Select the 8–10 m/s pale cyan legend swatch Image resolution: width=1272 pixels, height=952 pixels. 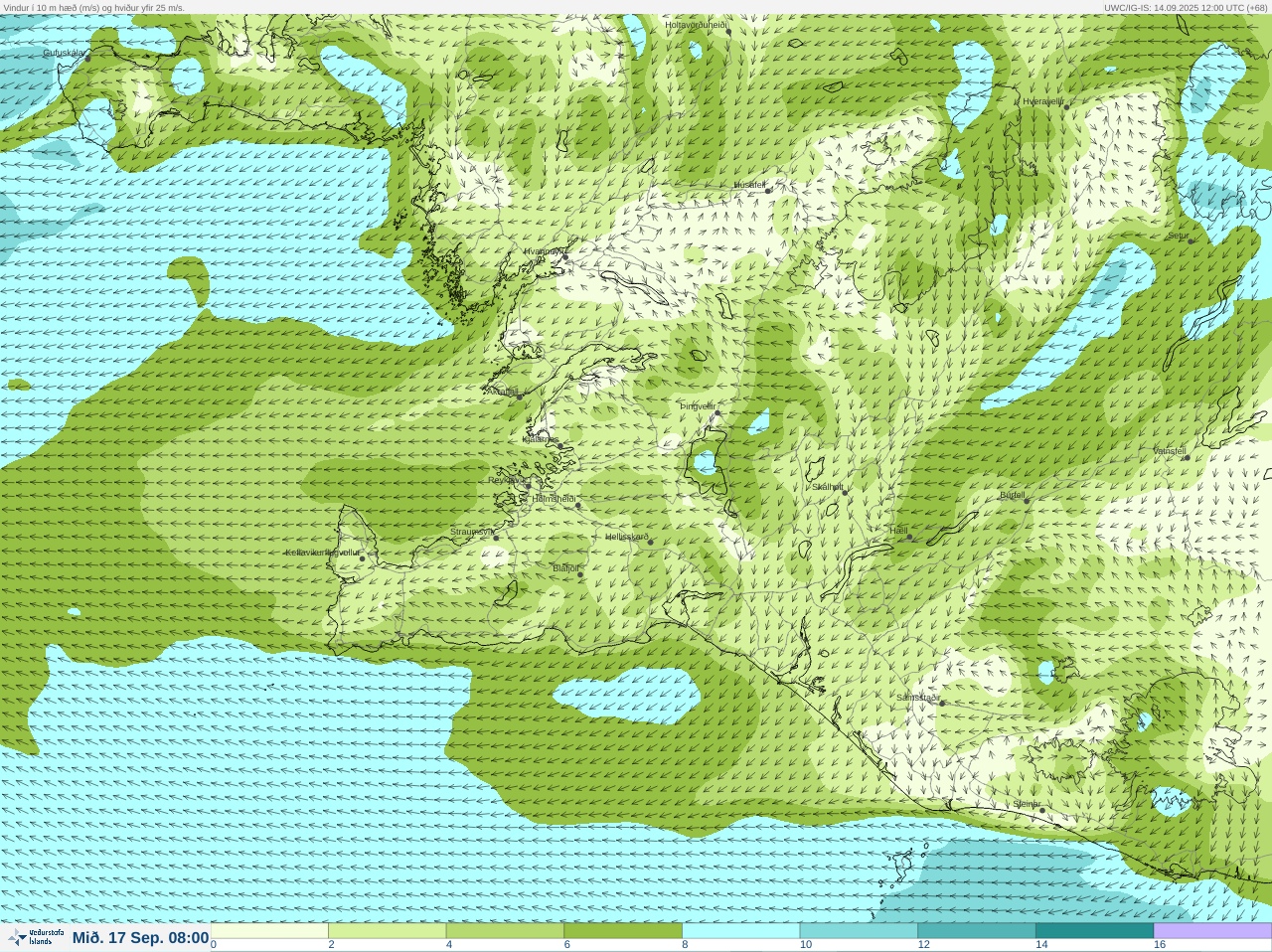(741, 931)
